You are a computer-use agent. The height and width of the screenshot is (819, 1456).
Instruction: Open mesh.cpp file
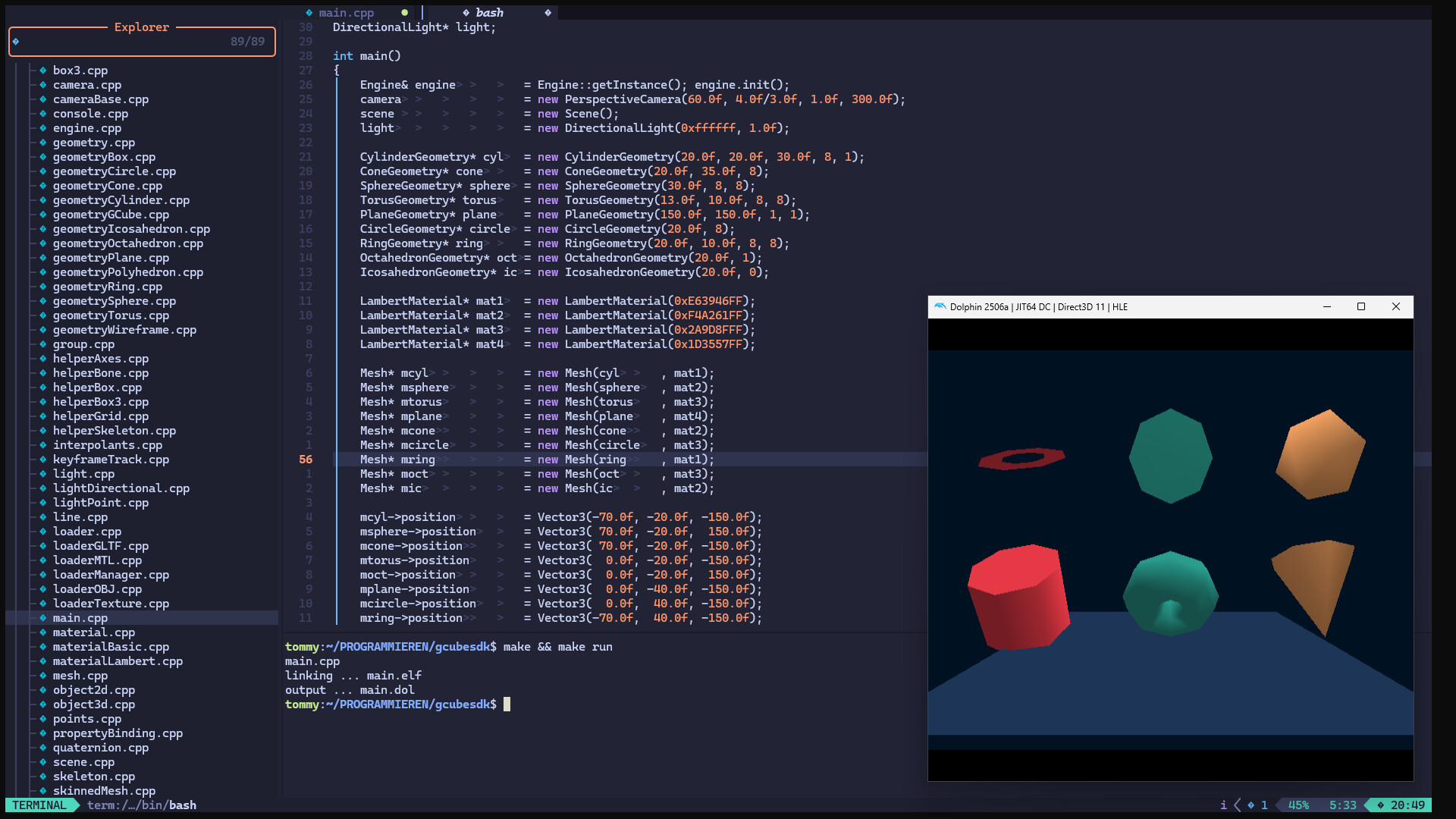click(x=80, y=676)
